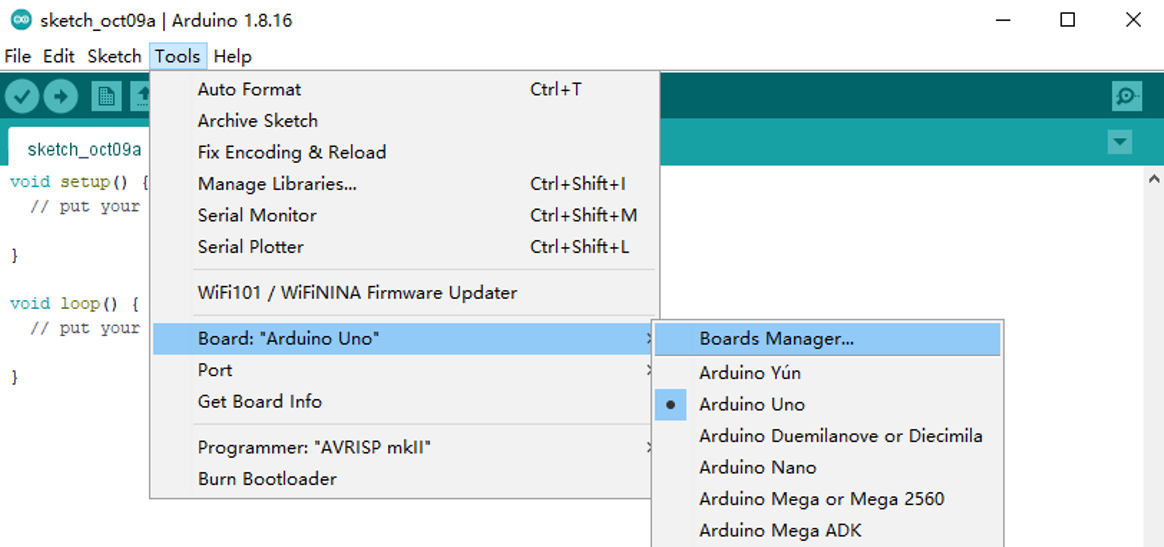Select Arduino Nano board
This screenshot has width=1164, height=547.
(828, 468)
